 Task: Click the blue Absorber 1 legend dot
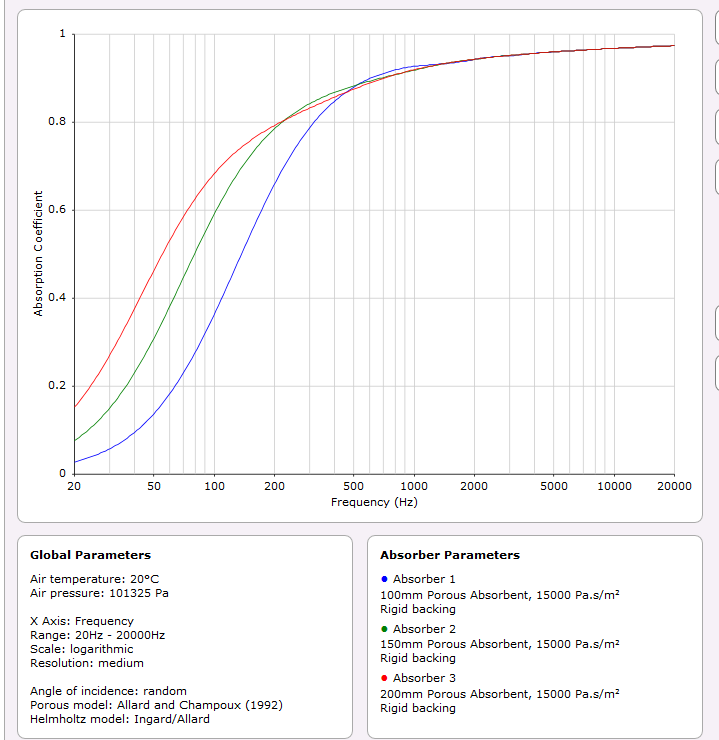coord(384,580)
